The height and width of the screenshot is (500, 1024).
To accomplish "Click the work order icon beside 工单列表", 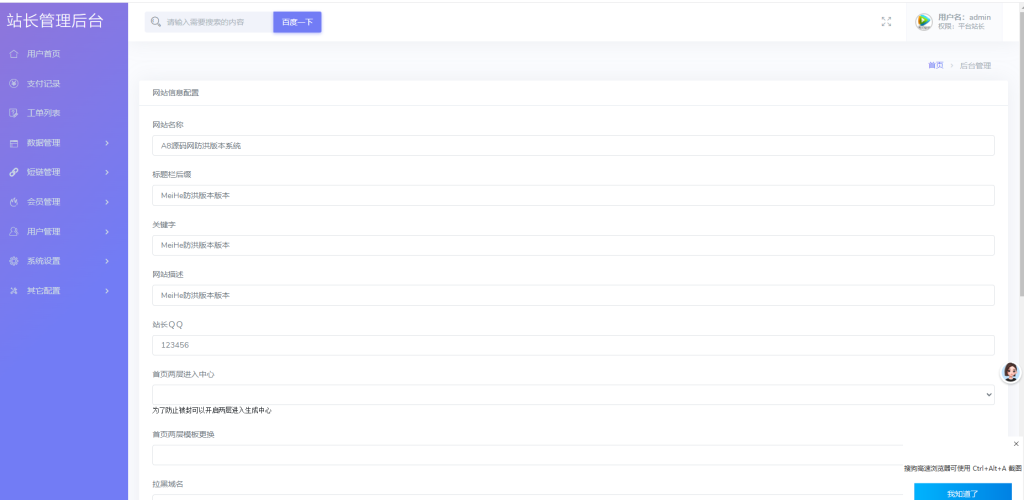I will click(14, 113).
